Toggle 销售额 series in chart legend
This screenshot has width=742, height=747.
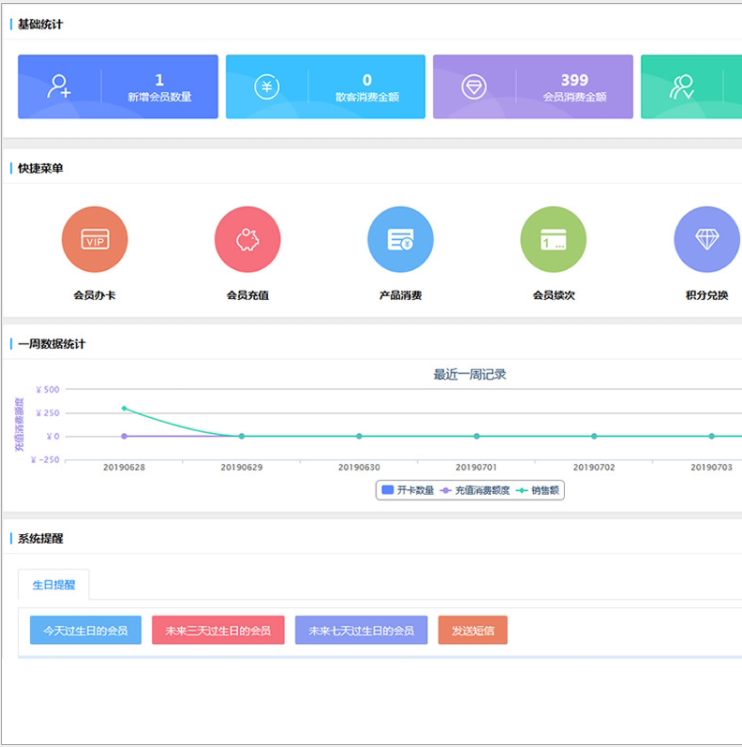[537, 490]
